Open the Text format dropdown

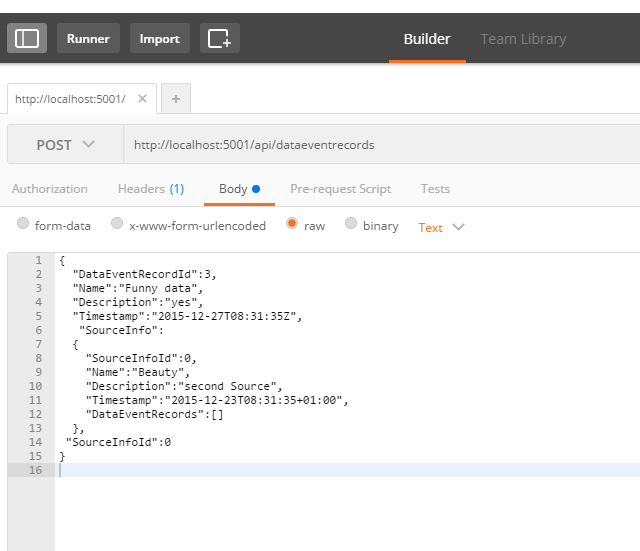(x=441, y=227)
